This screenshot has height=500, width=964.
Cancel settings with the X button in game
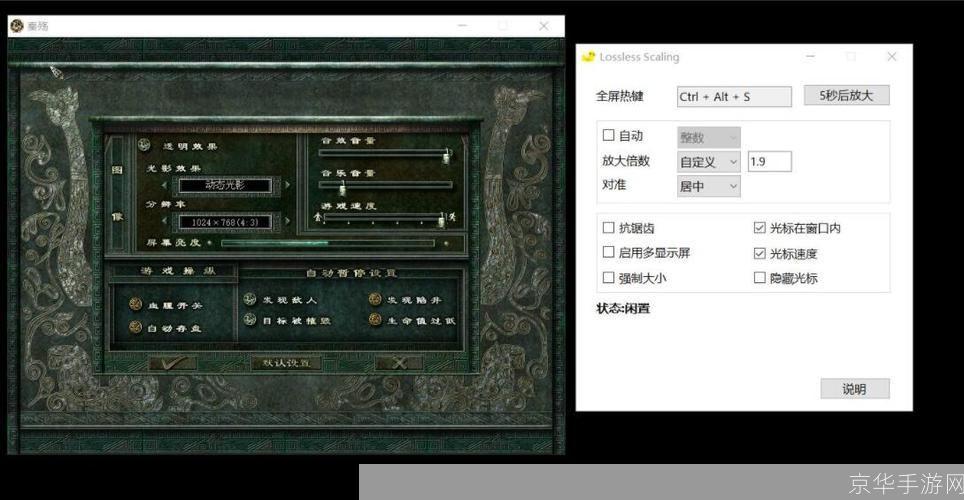[399, 363]
